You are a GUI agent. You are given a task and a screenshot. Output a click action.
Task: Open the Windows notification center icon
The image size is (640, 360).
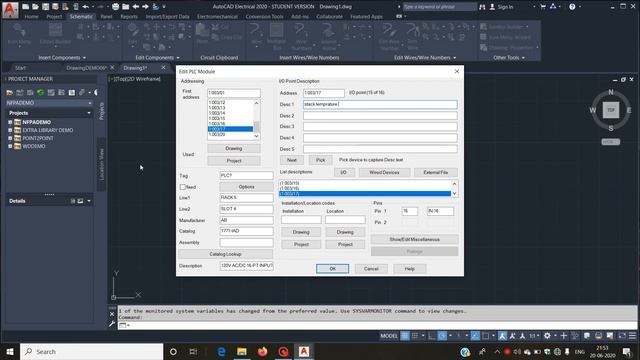pos(627,351)
